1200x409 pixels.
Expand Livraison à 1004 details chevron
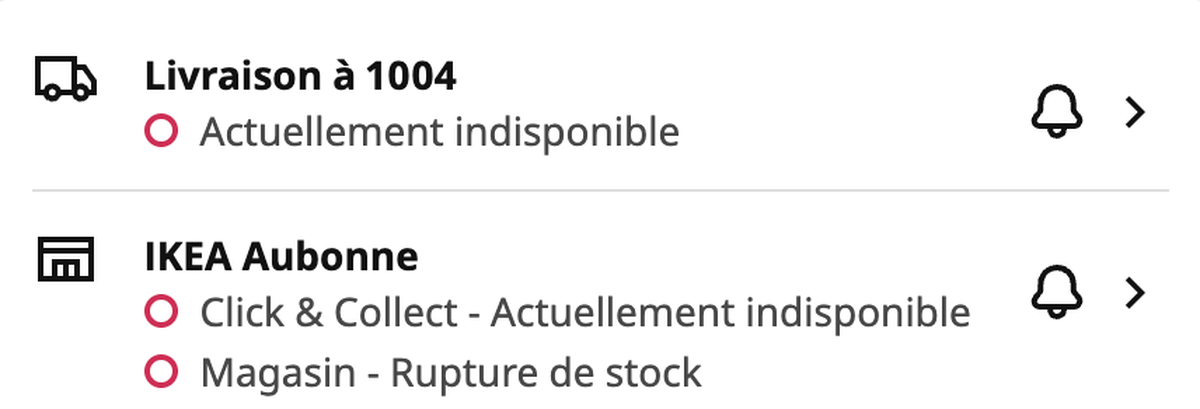1134,113
